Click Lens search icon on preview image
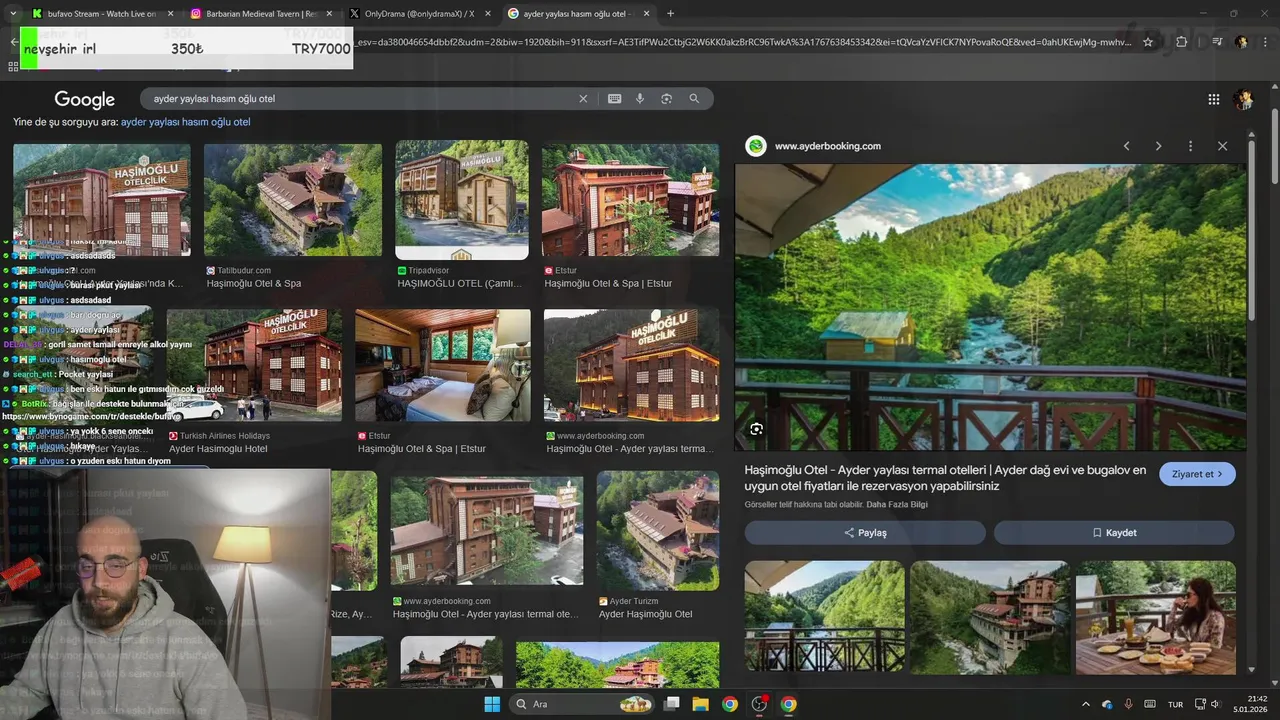Screen dimensions: 1280x720 [x=756, y=429]
